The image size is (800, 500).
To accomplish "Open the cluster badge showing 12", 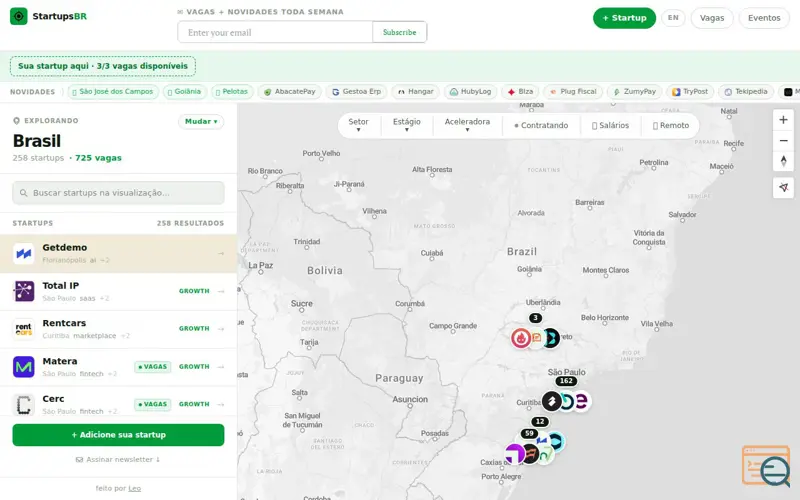I will point(540,421).
